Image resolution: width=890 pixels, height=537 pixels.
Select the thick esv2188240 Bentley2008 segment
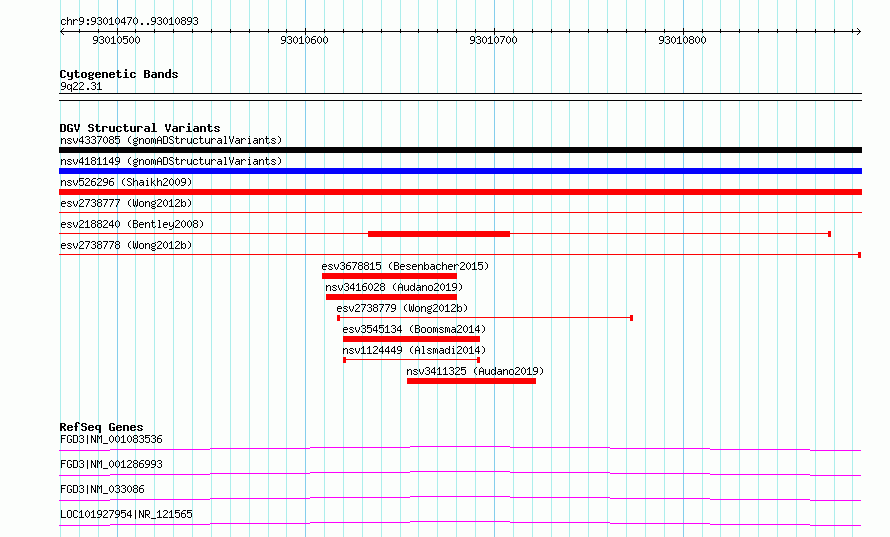pos(439,234)
